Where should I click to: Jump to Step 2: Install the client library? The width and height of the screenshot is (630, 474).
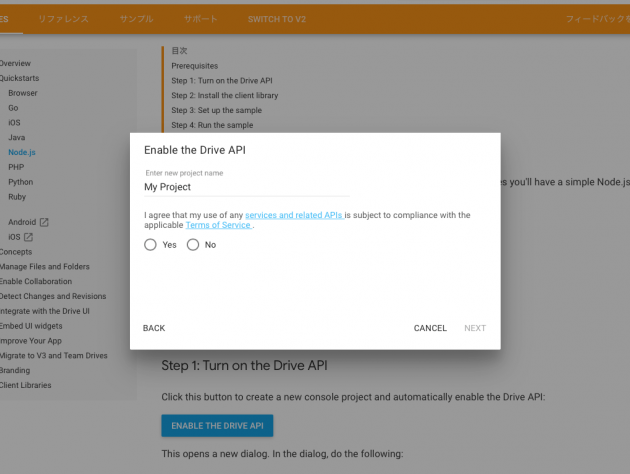[225, 96]
